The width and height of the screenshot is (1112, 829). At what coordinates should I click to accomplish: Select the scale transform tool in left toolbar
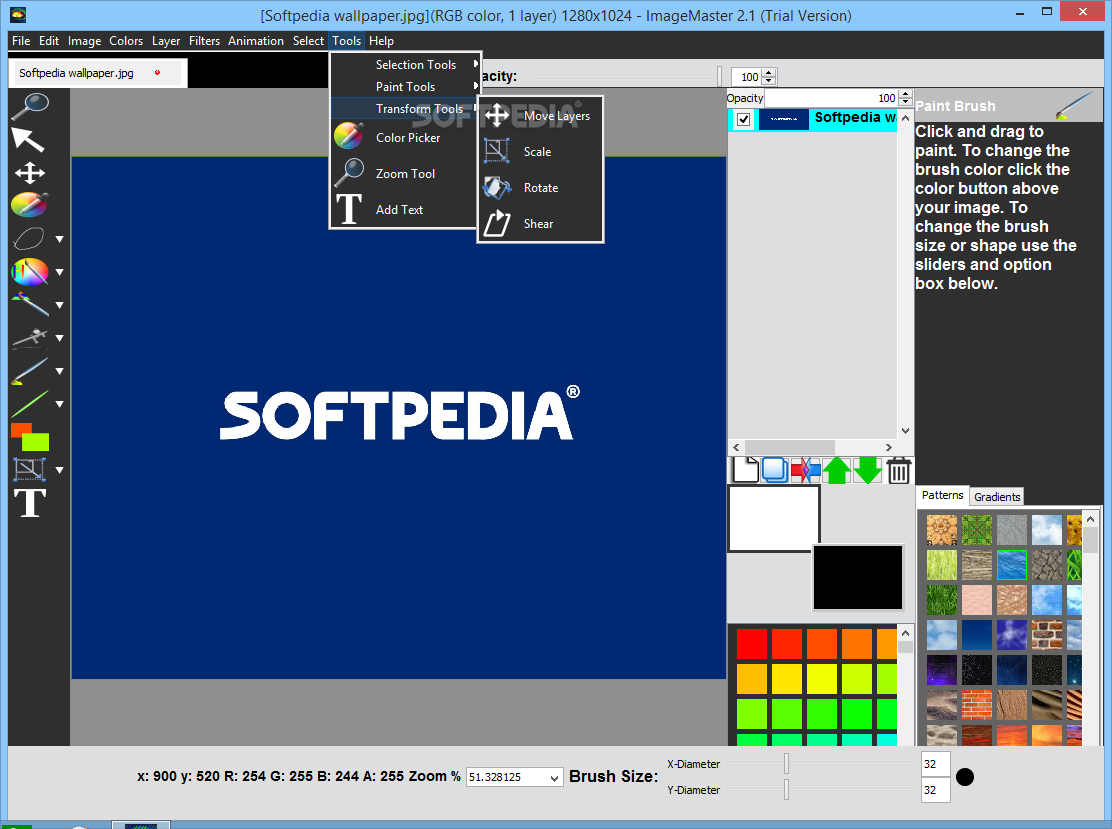click(x=30, y=469)
